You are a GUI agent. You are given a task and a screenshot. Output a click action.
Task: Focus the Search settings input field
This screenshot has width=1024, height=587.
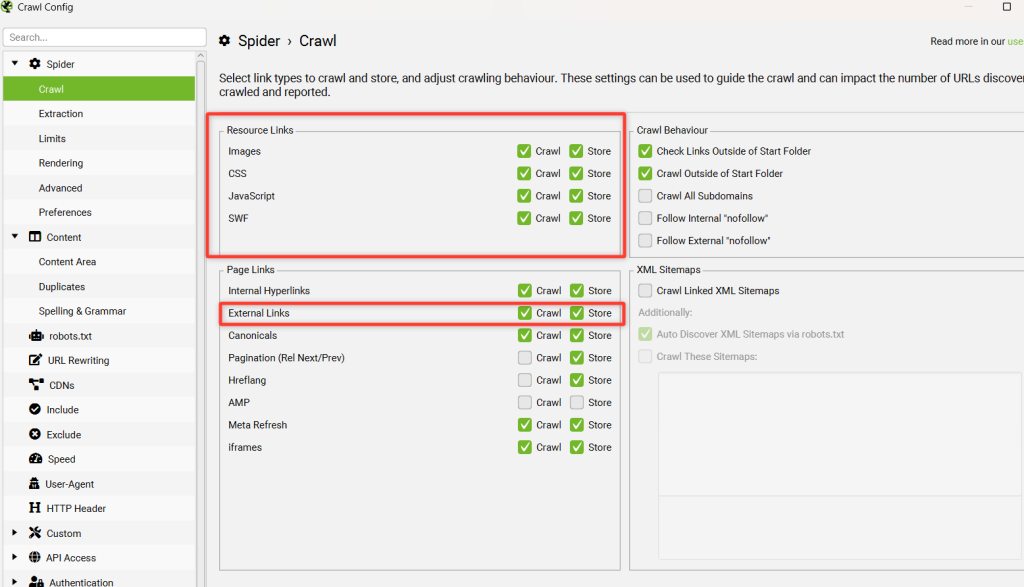104,37
